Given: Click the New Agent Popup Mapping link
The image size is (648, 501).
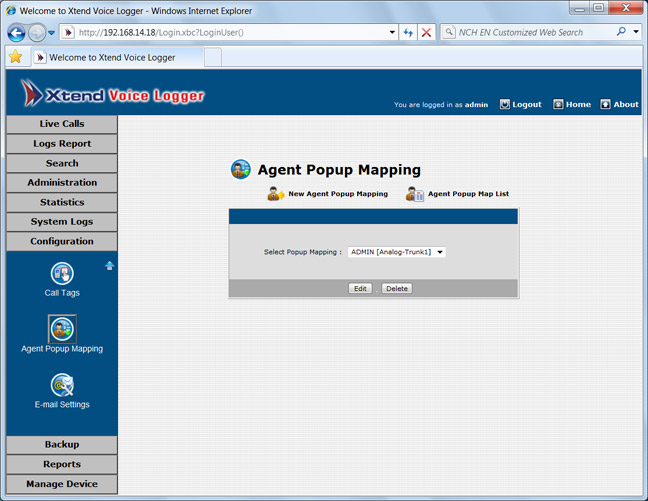Looking at the screenshot, I should (338, 193).
